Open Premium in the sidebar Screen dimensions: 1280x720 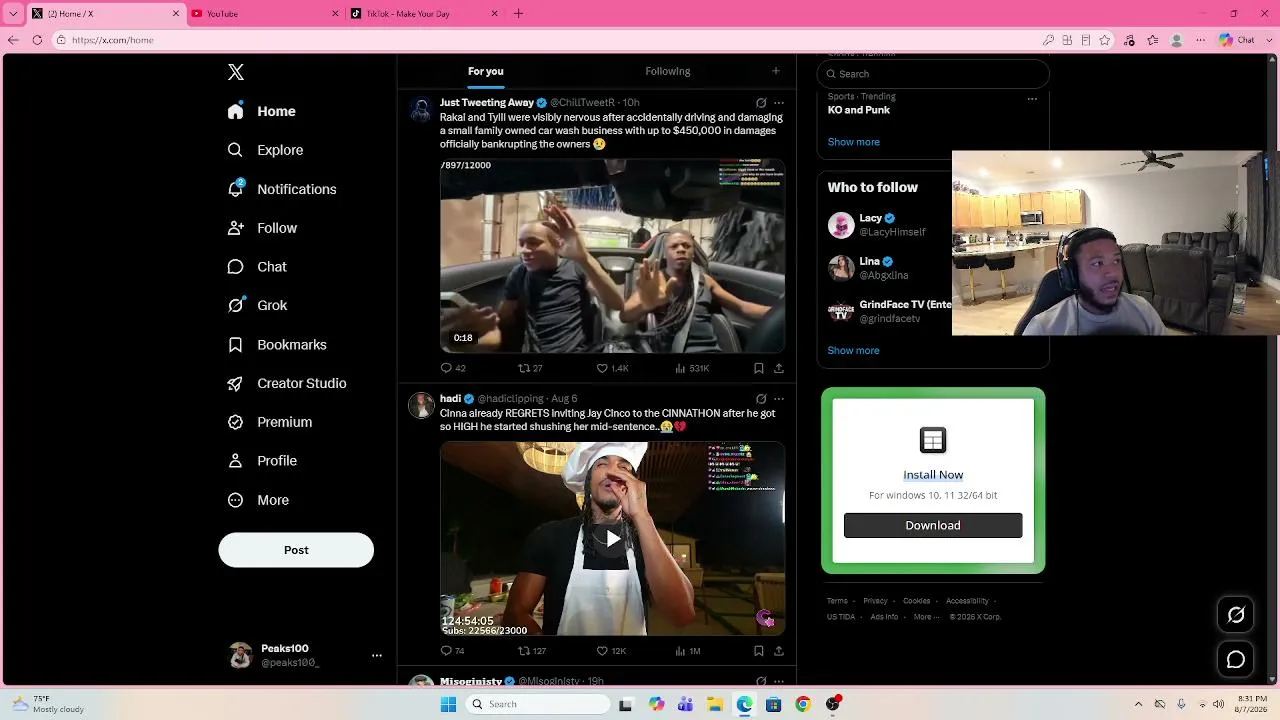(x=270, y=422)
